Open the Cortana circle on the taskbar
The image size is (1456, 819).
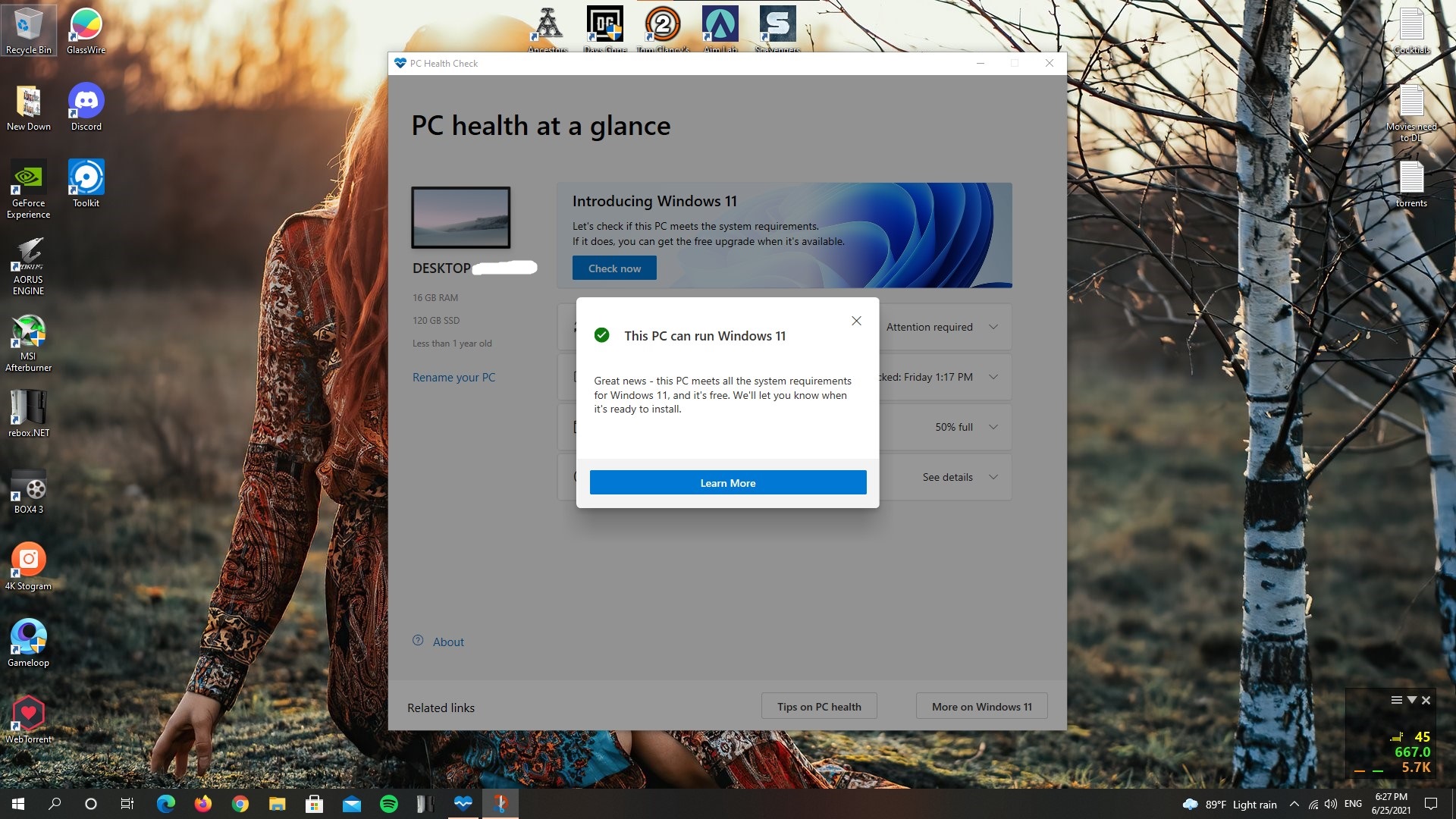(x=91, y=804)
